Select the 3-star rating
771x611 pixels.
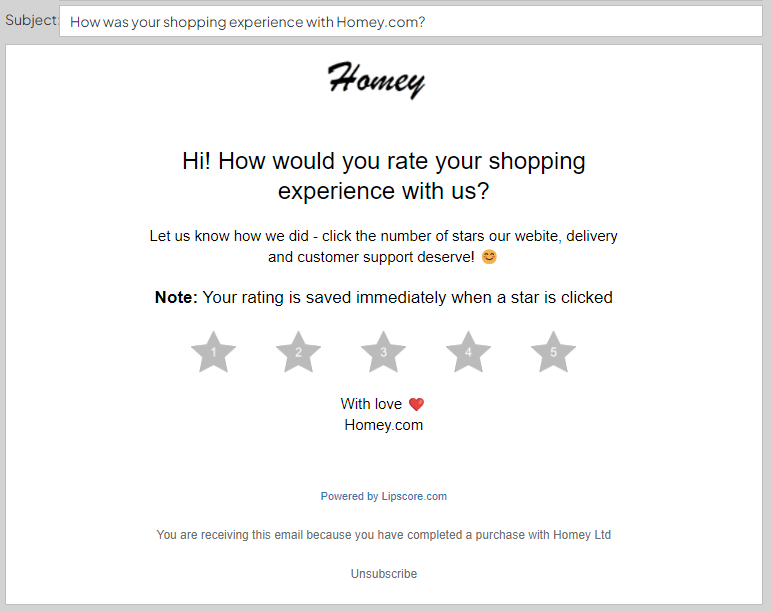383,353
